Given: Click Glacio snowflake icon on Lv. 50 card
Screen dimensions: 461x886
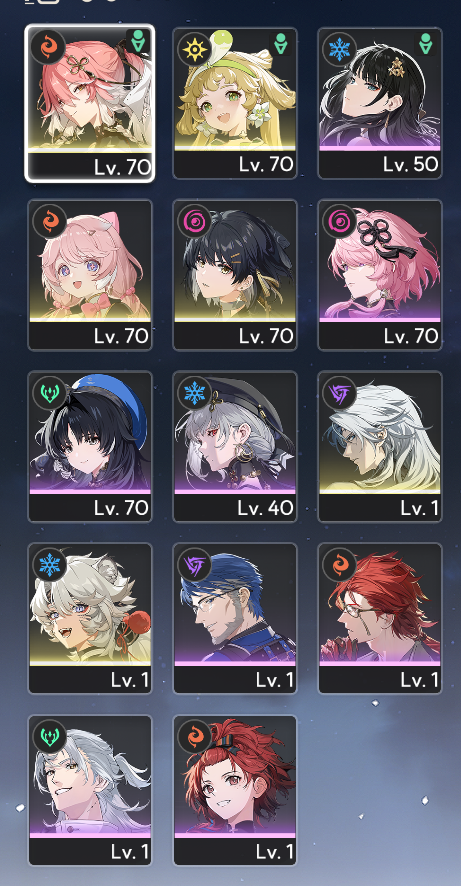Looking at the screenshot, I should [339, 49].
